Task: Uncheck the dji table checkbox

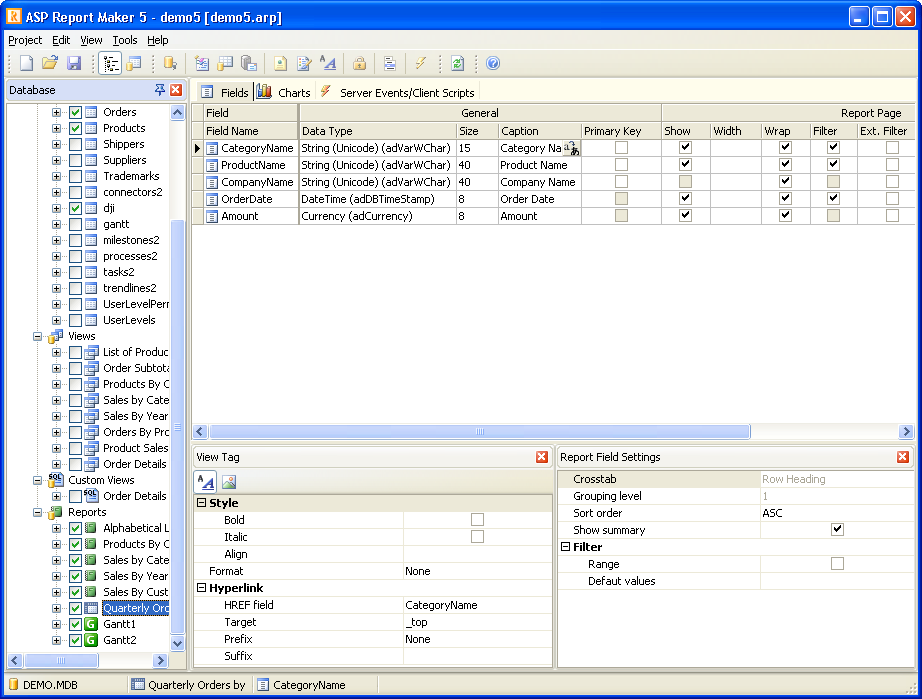Action: click(75, 208)
